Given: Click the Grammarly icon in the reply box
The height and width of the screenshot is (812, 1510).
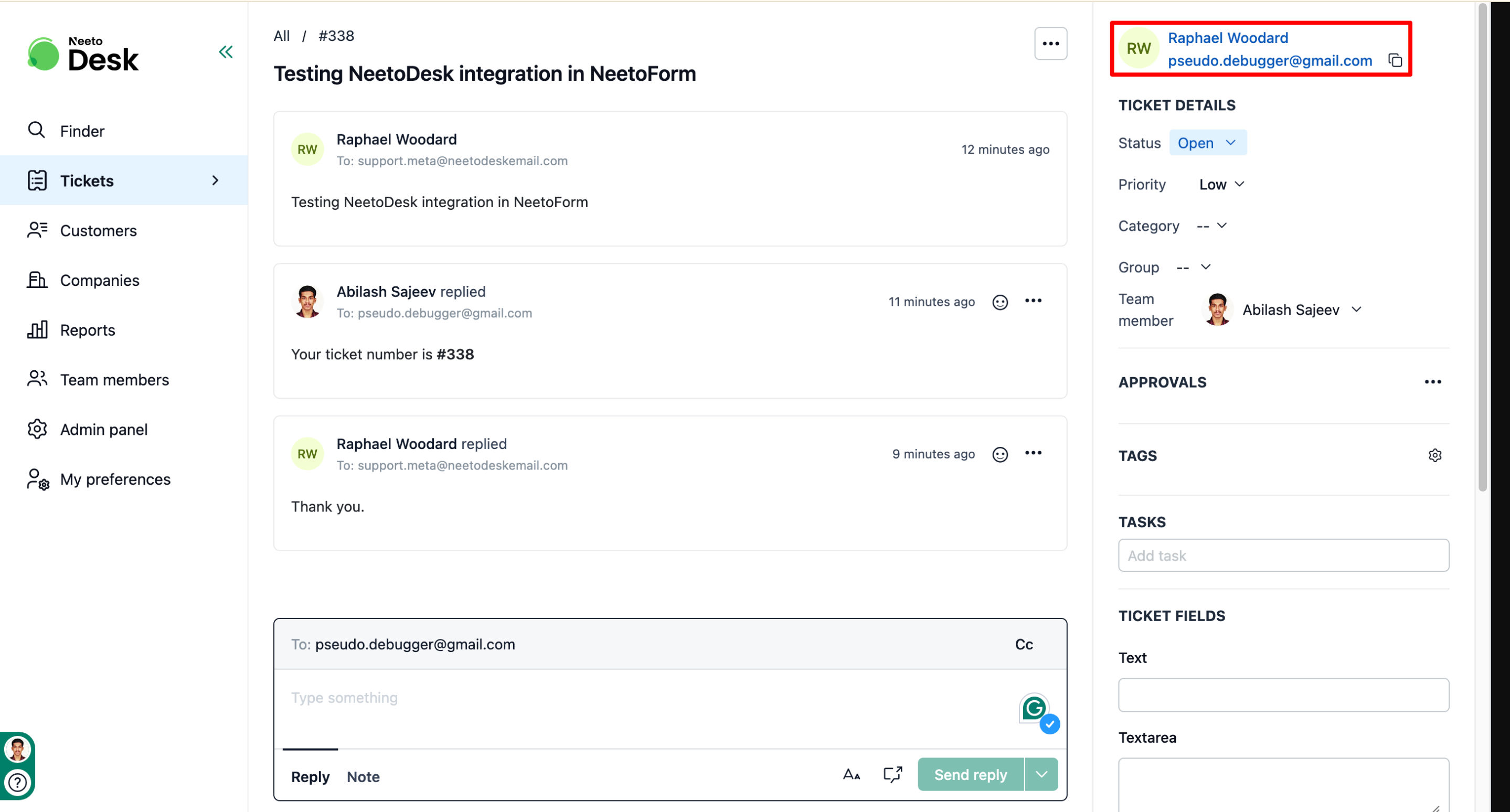Looking at the screenshot, I should [x=1034, y=708].
